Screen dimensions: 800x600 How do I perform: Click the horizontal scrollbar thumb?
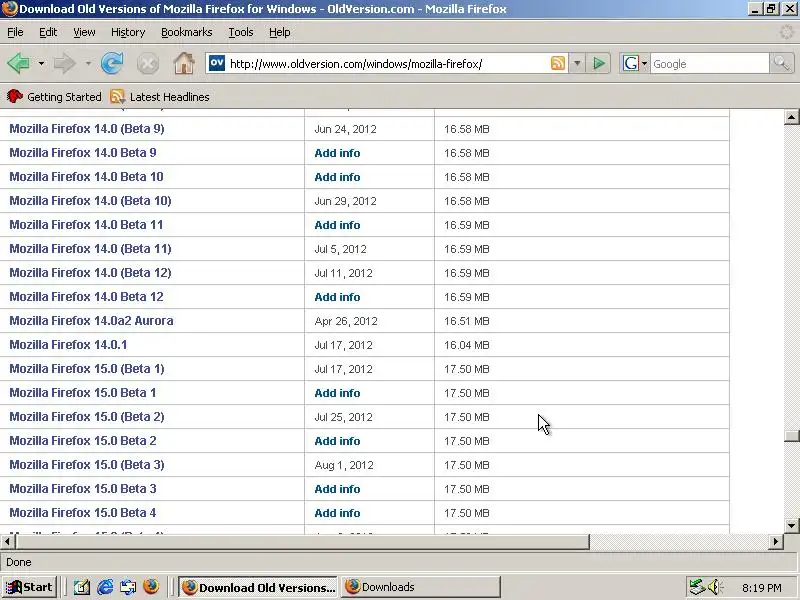301,541
